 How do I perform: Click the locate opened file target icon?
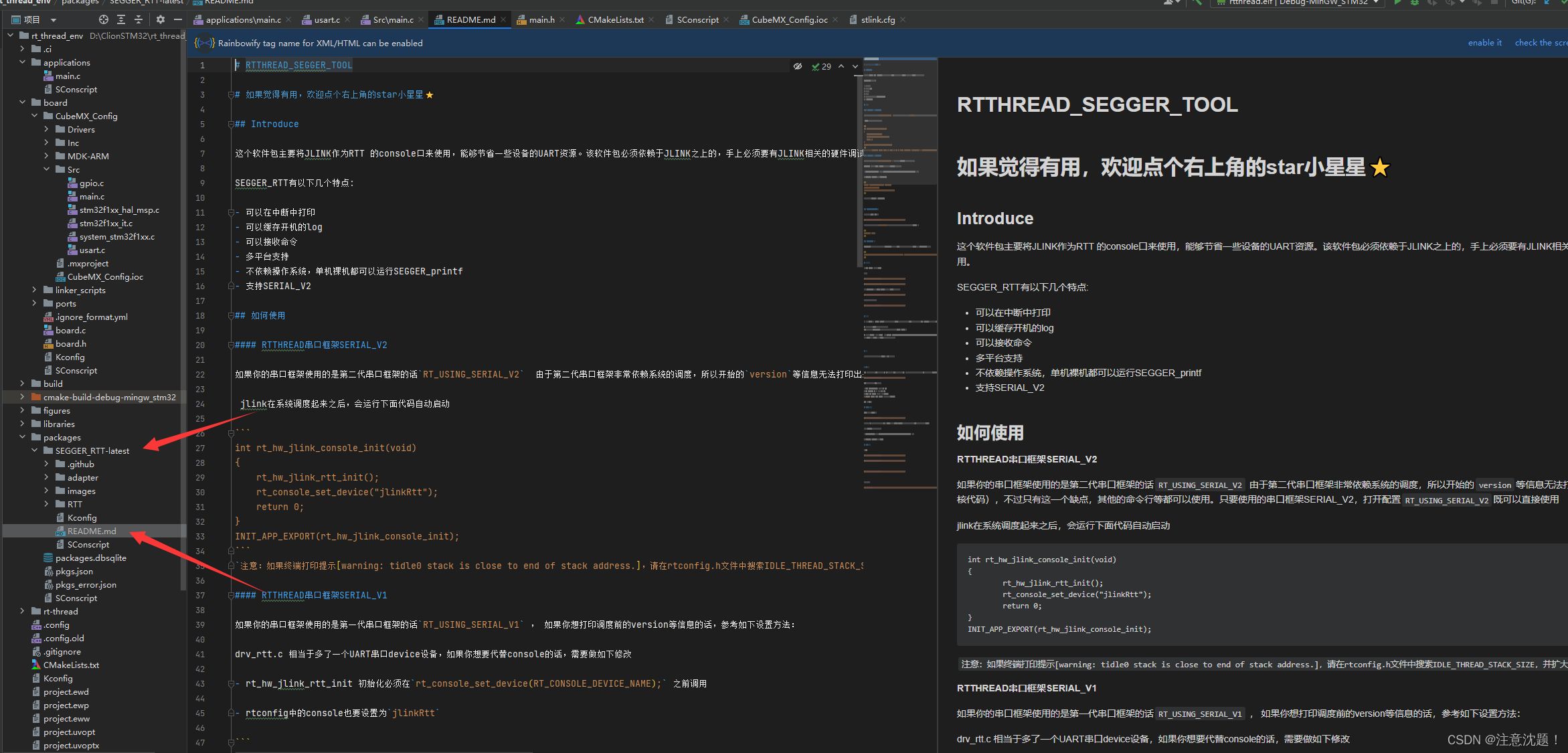tap(103, 19)
